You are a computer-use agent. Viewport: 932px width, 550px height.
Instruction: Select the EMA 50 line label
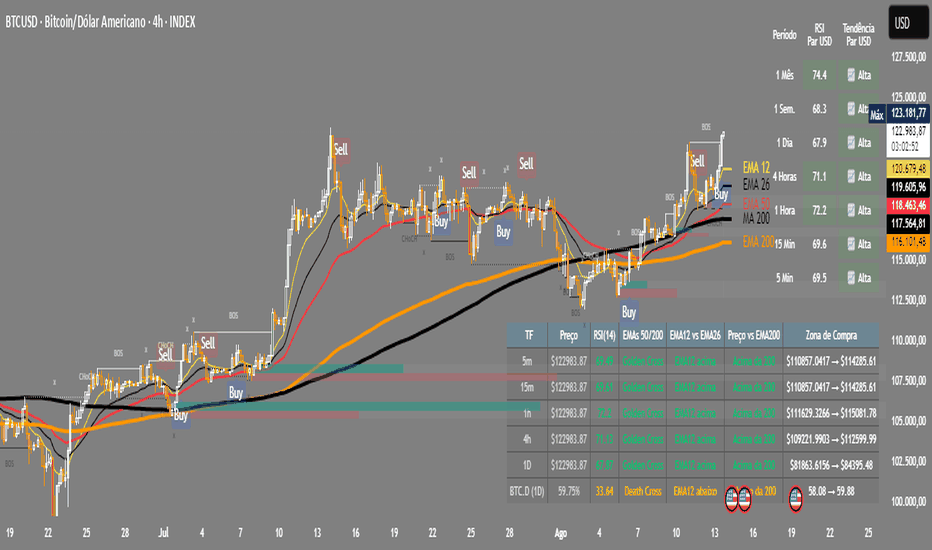756,203
